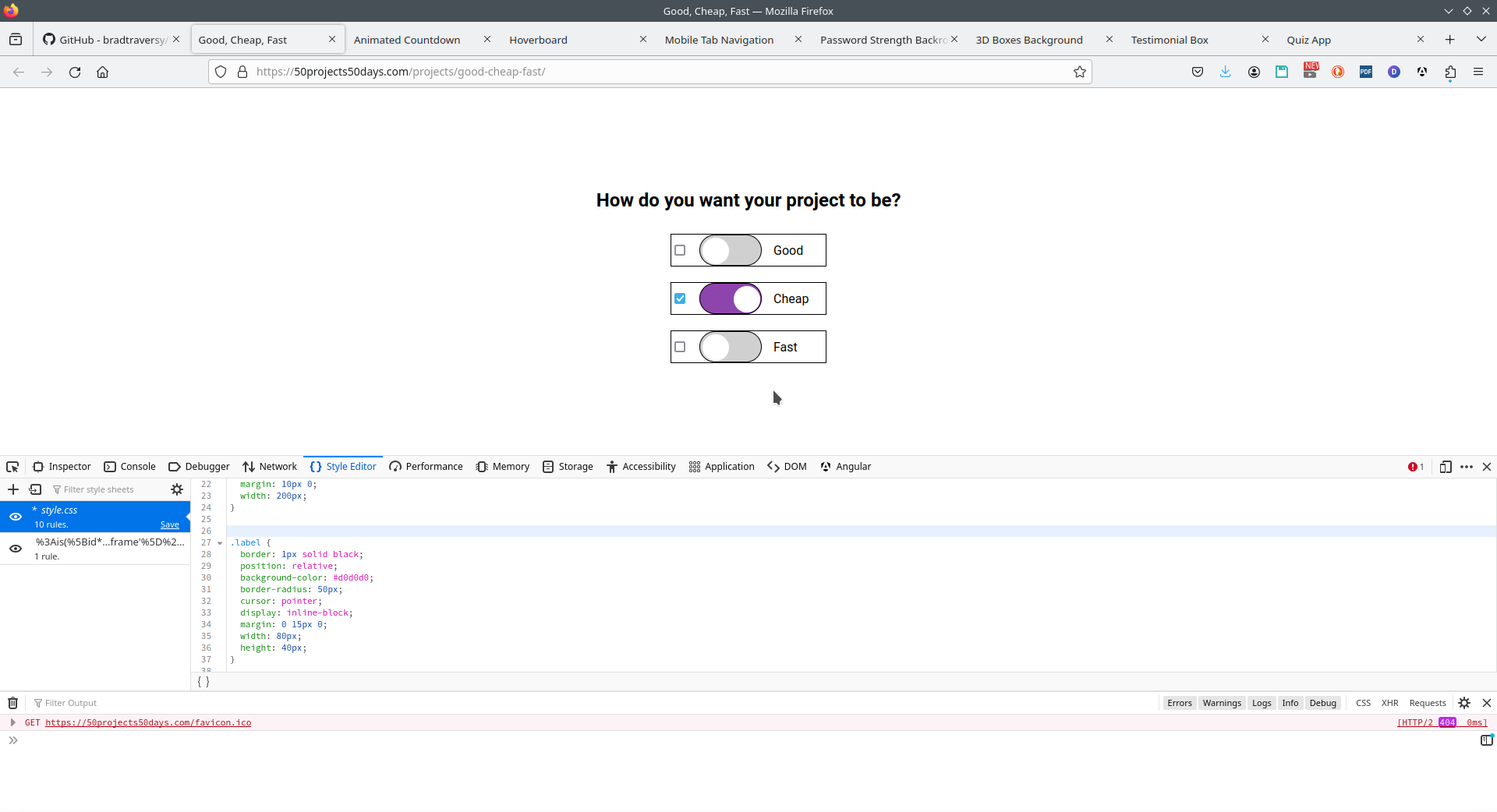Viewport: 1497px width, 812px height.
Task: Open Firefox View from the tab bar
Action: click(x=16, y=40)
